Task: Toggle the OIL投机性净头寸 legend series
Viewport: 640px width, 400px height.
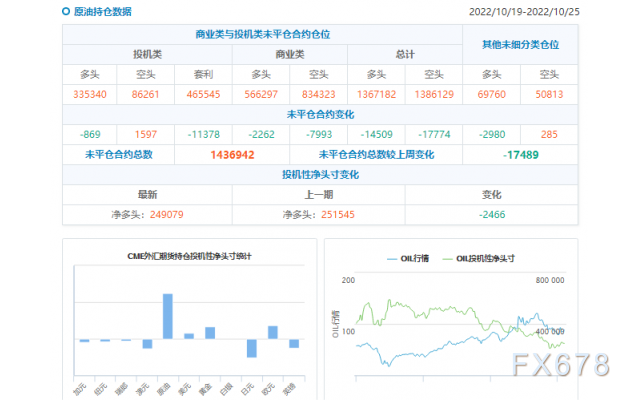Action: click(479, 258)
